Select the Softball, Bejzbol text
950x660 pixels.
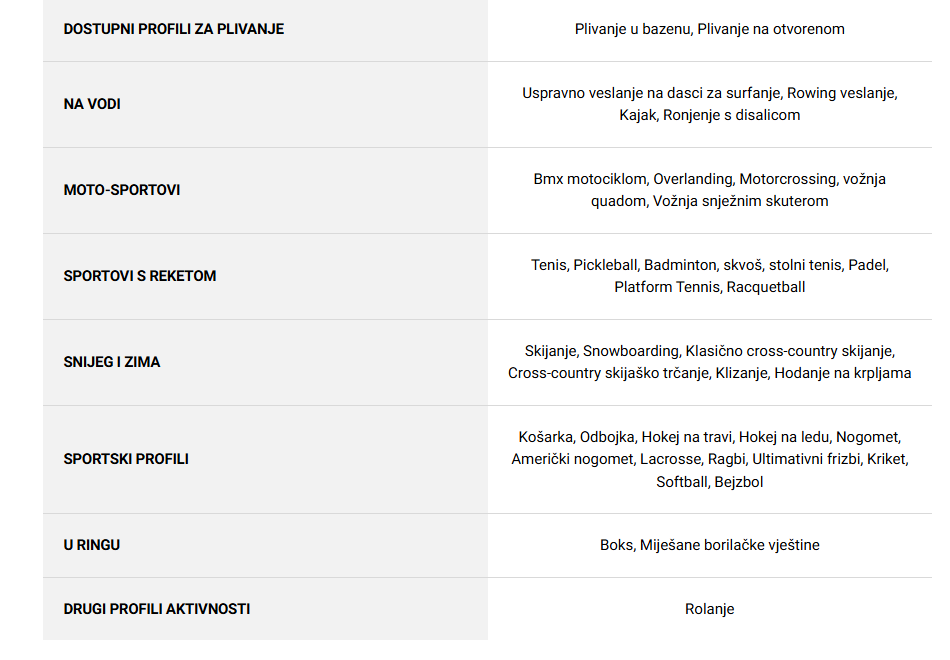point(709,482)
